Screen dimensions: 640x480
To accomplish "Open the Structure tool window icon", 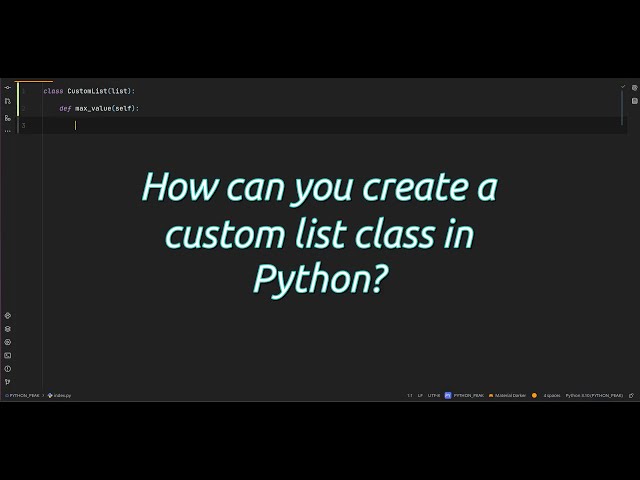I will tap(7, 118).
